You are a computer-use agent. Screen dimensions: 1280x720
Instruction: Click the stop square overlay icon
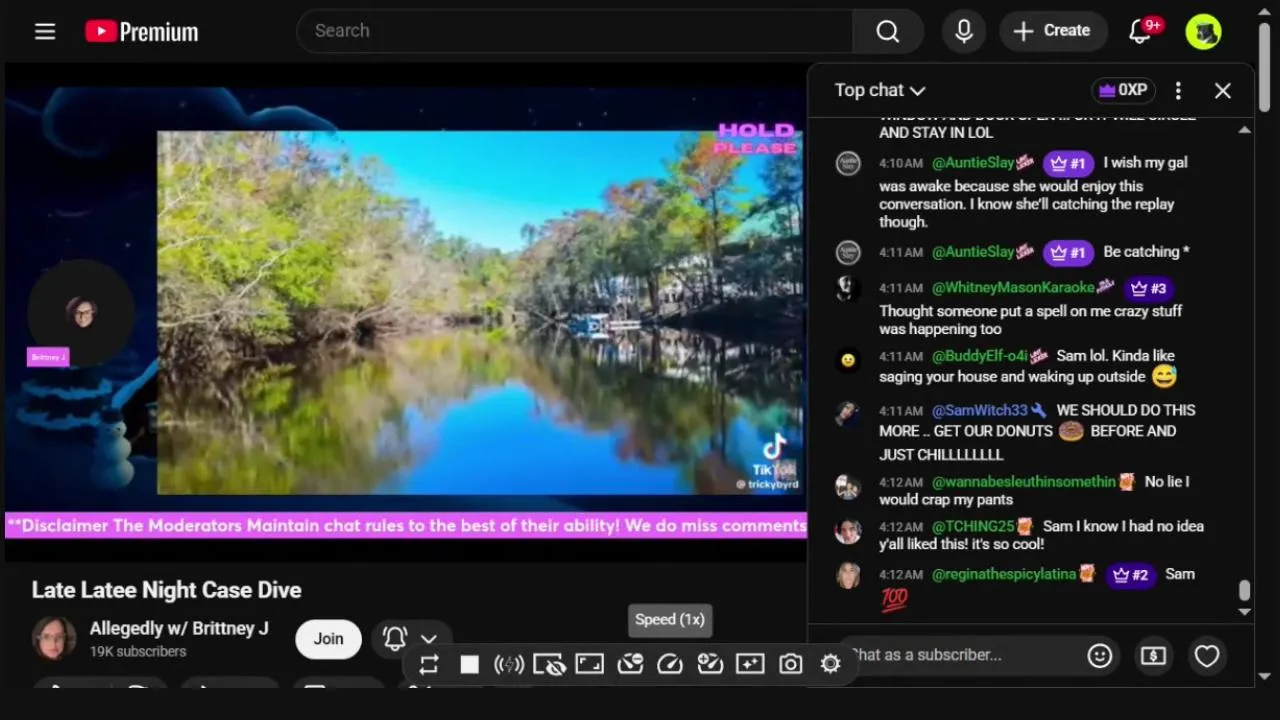(469, 664)
